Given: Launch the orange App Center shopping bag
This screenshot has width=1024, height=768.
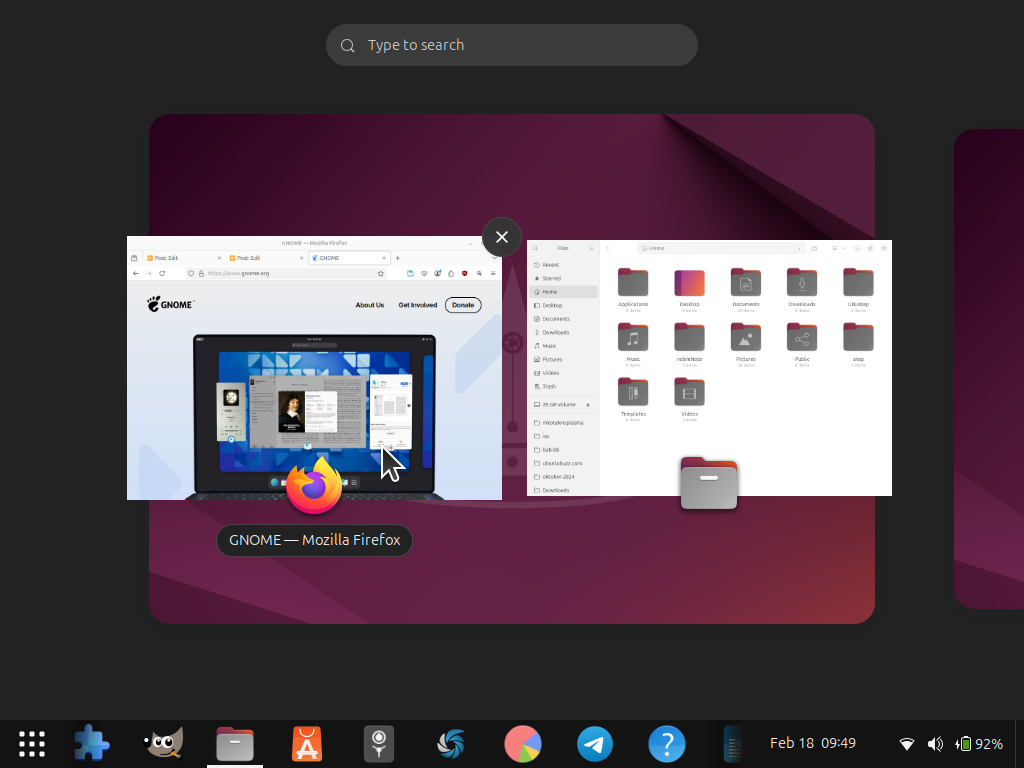Looking at the screenshot, I should click(x=307, y=744).
